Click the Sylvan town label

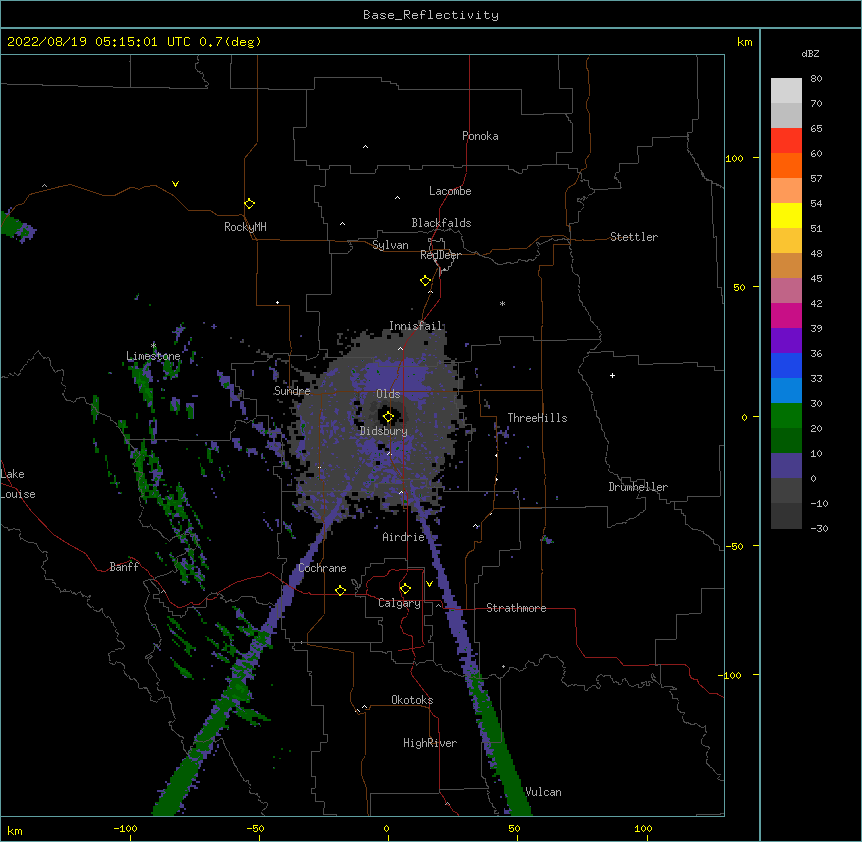tap(390, 245)
